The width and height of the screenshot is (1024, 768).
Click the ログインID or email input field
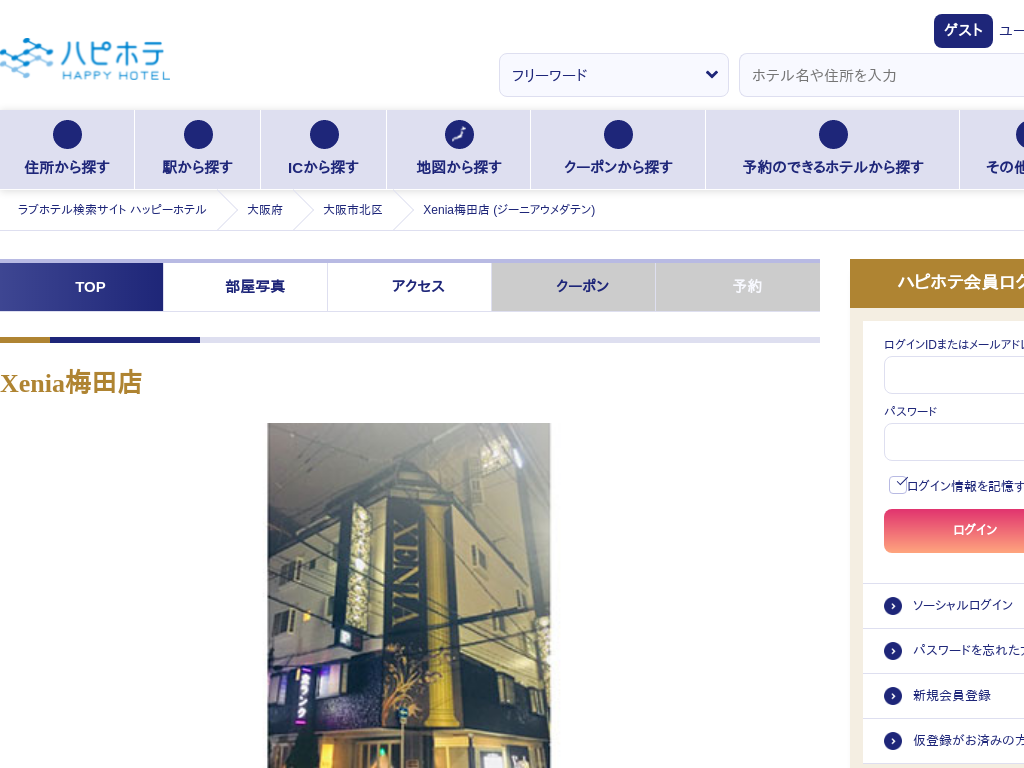pos(954,375)
